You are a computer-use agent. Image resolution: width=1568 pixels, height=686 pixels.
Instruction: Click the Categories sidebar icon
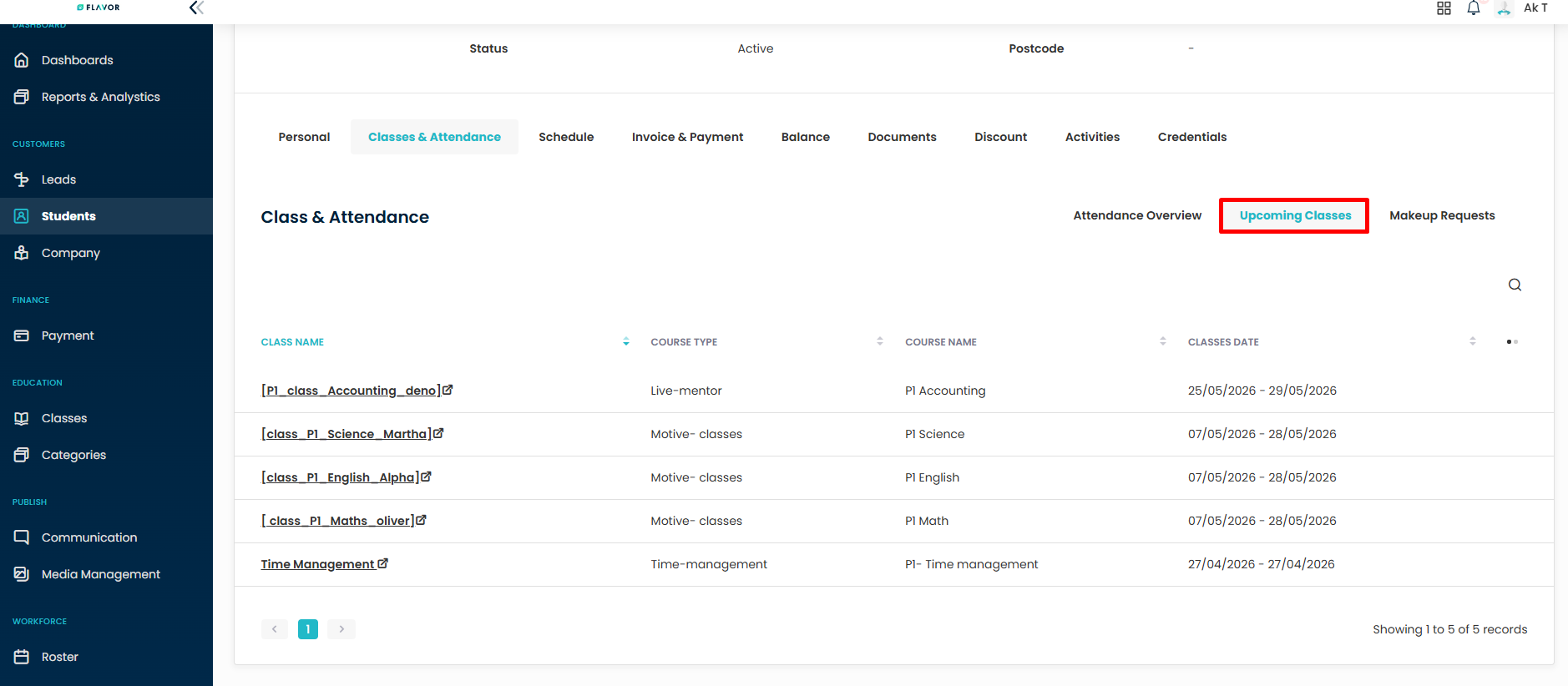coord(22,455)
